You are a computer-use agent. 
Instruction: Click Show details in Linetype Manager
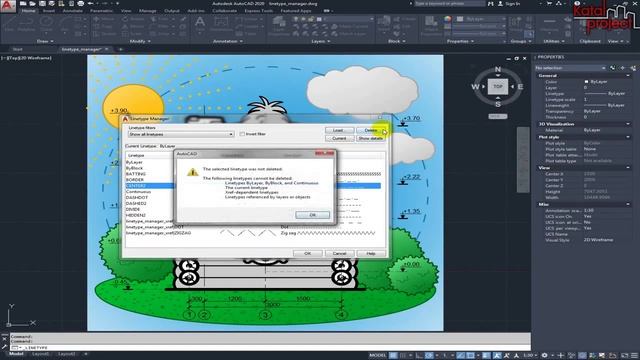pos(371,138)
